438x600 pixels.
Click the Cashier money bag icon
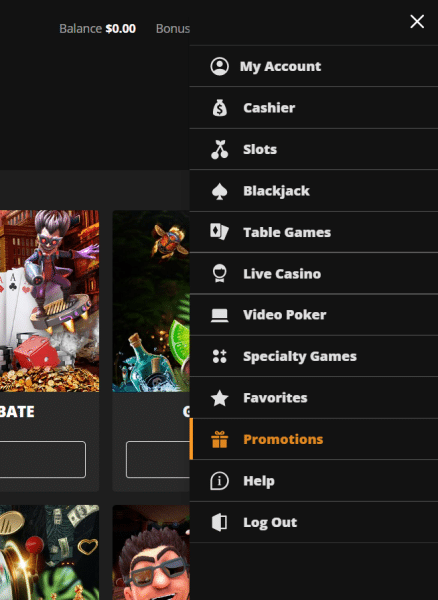pyautogui.click(x=220, y=108)
